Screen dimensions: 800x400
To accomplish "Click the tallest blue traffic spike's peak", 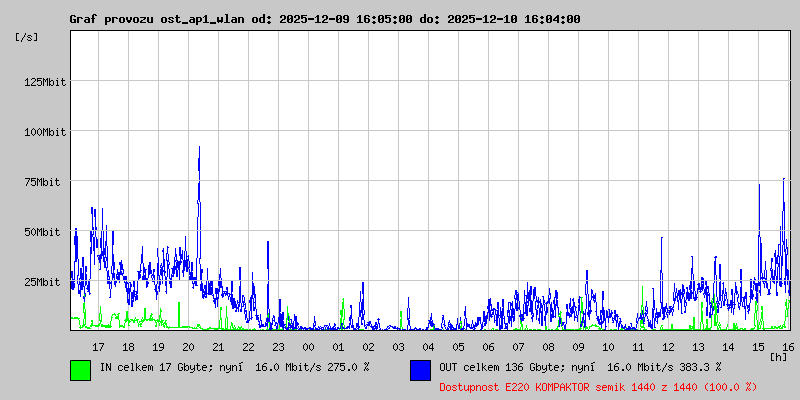I will coord(199,148).
